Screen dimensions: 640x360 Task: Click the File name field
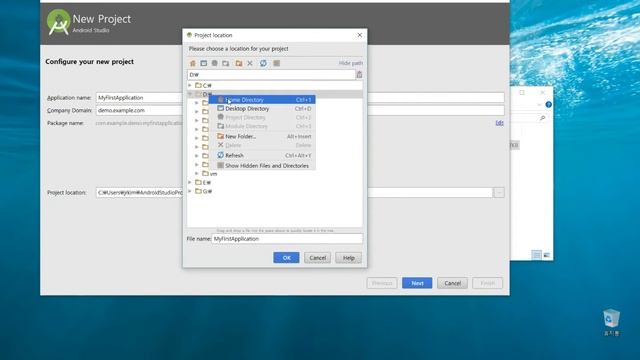pyautogui.click(x=287, y=239)
